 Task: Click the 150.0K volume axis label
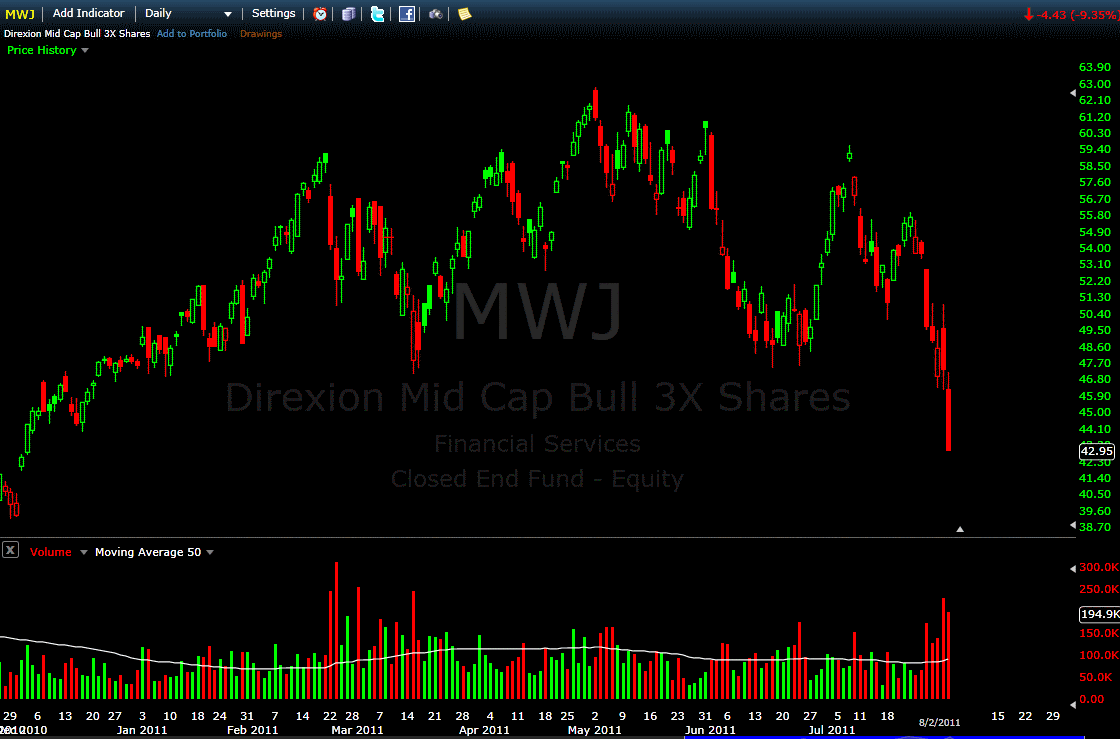point(1099,633)
